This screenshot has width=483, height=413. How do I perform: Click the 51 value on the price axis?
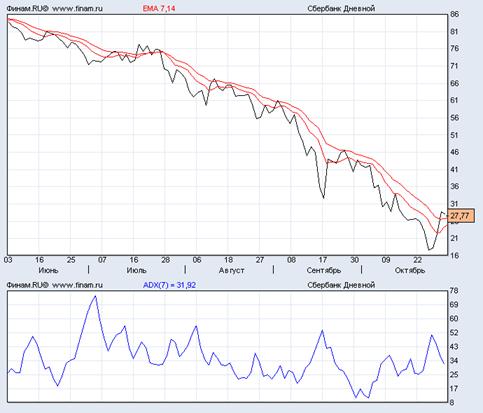[455, 135]
